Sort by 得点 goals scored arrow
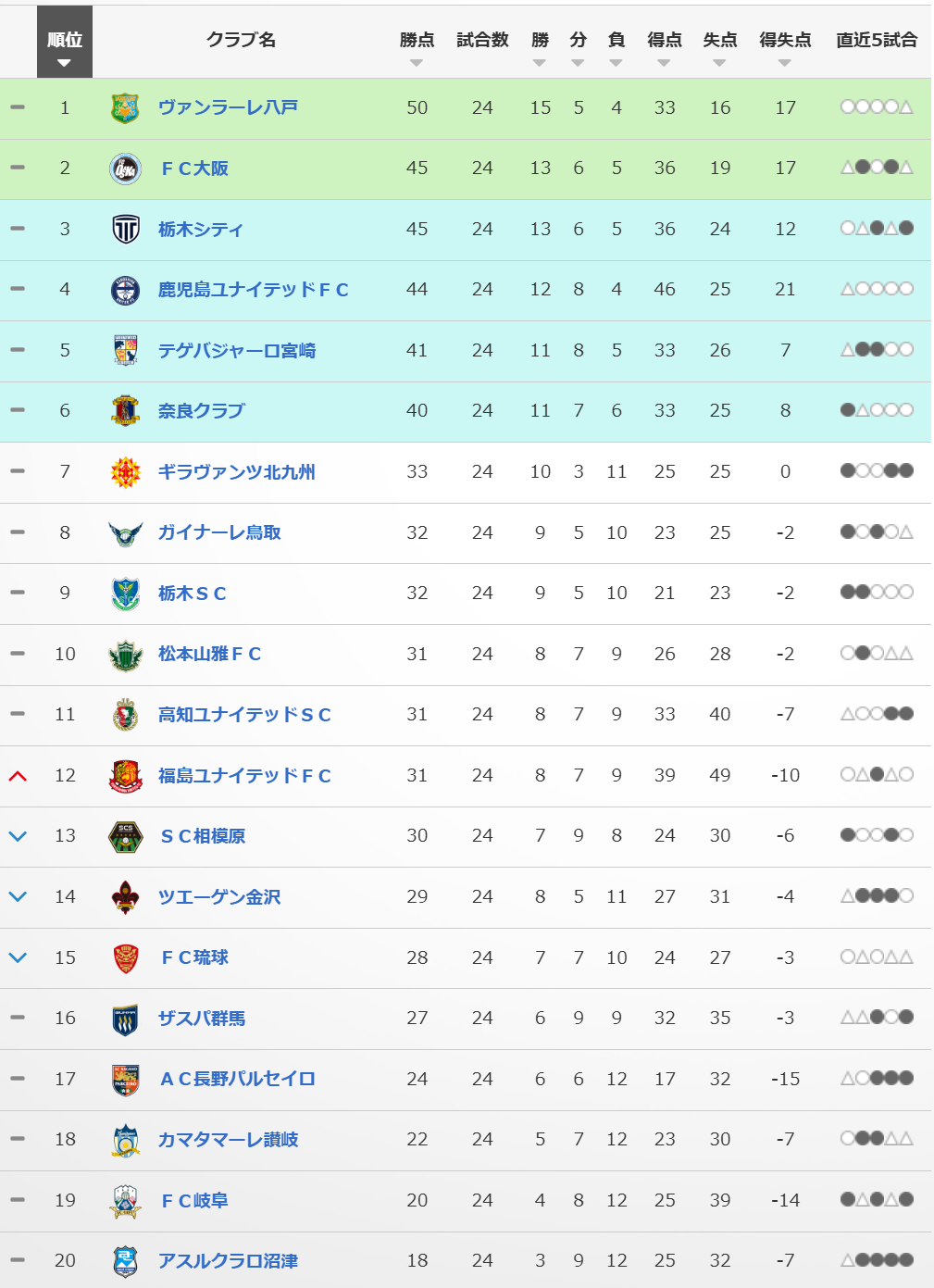This screenshot has height=1288, width=934. coord(664,63)
